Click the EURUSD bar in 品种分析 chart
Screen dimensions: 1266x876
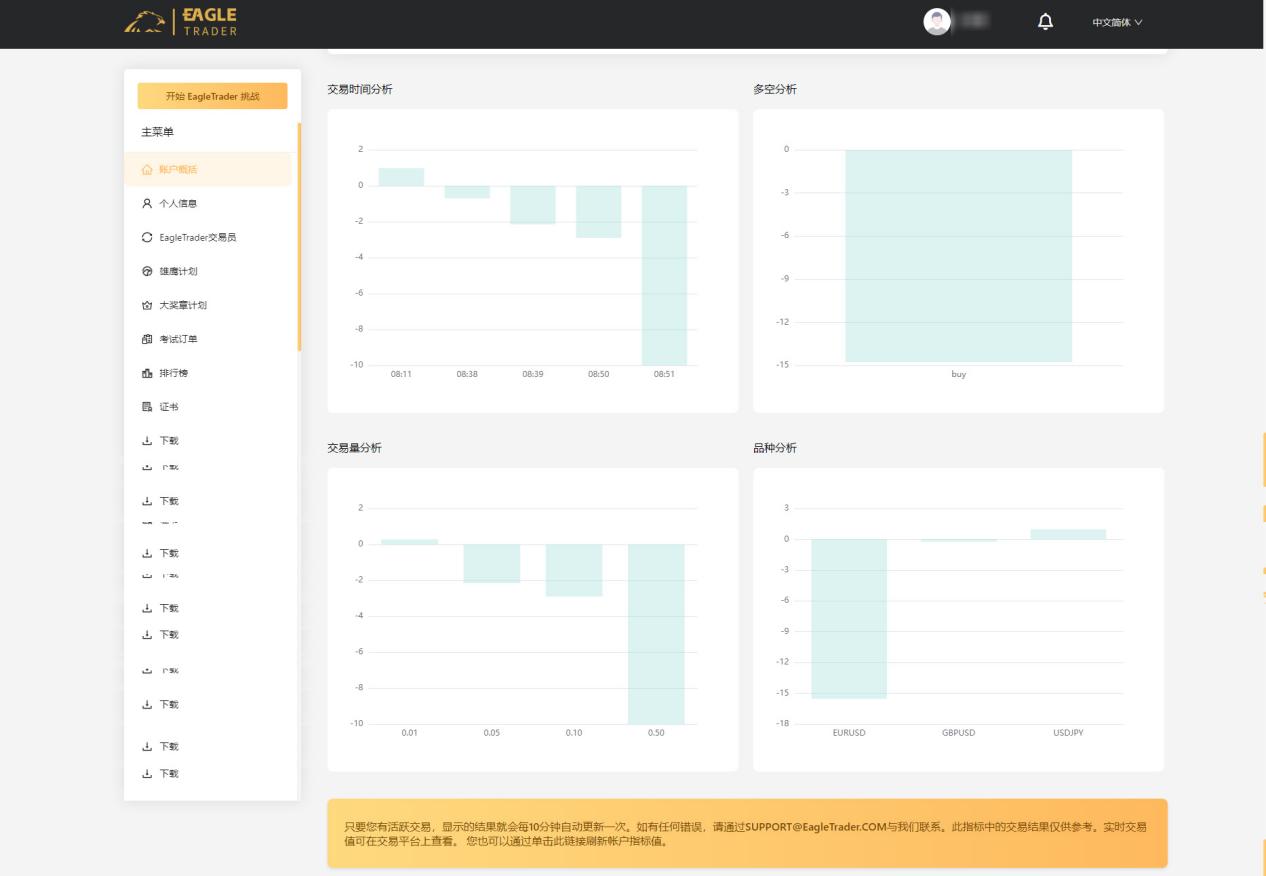tap(848, 618)
